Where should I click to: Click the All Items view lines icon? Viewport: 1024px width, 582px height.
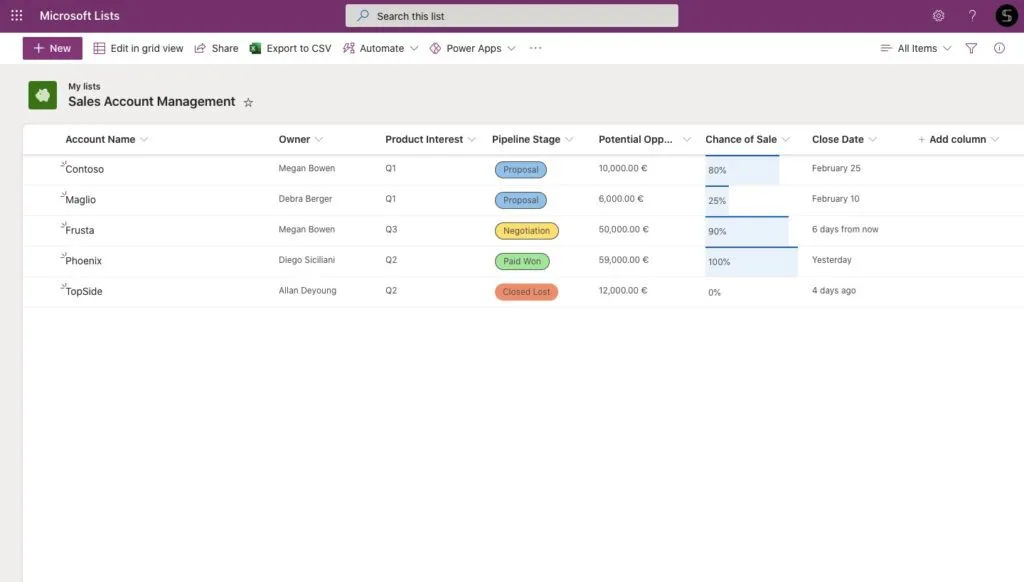pyautogui.click(x=886, y=48)
